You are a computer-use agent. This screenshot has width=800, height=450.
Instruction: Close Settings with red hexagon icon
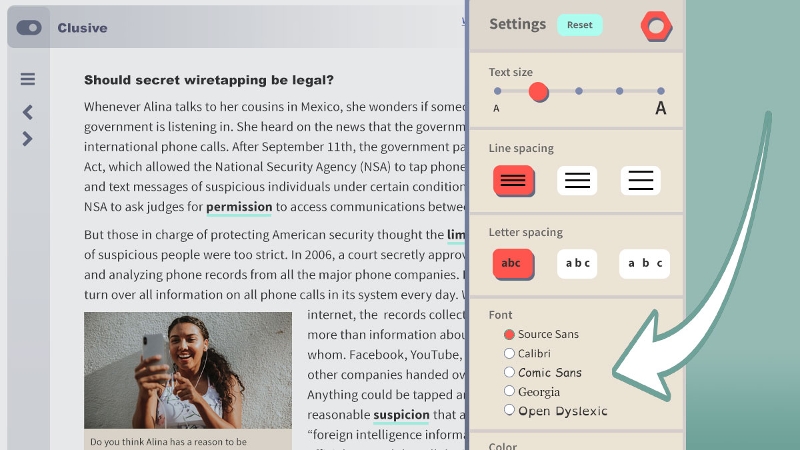pyautogui.click(x=656, y=26)
